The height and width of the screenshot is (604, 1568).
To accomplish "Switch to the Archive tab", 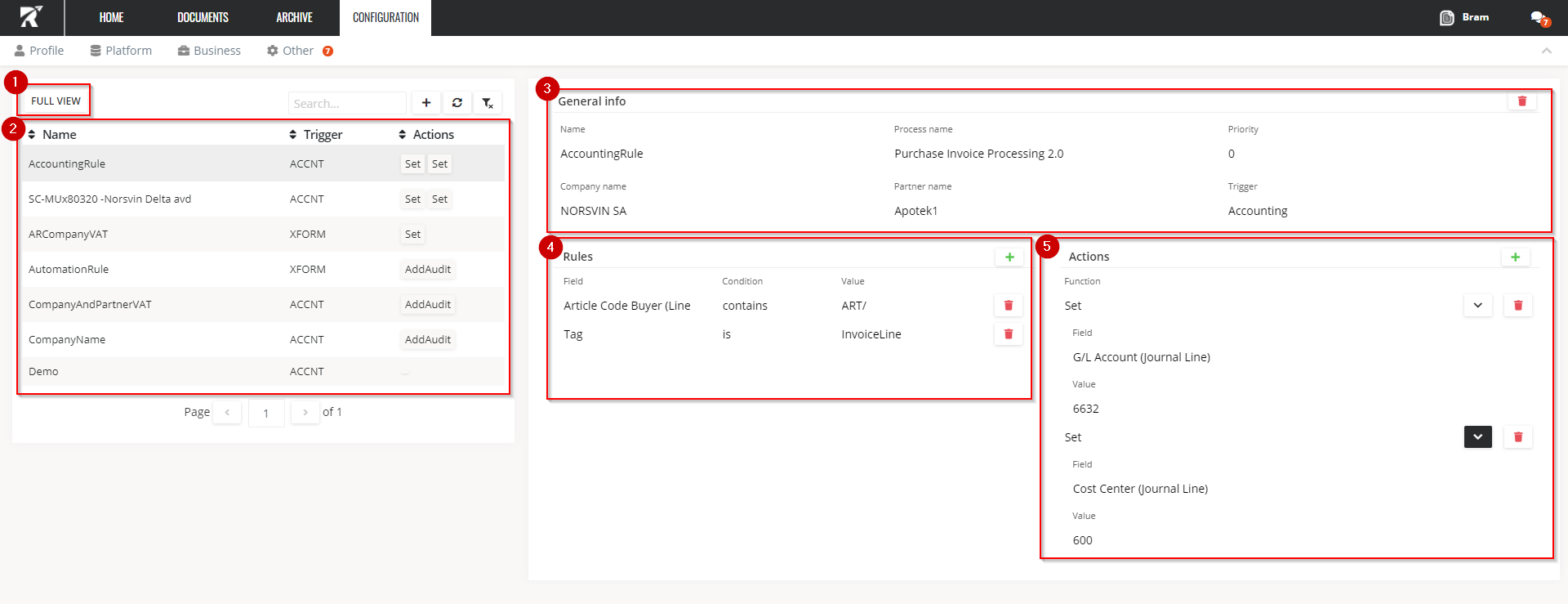I will 294,18.
